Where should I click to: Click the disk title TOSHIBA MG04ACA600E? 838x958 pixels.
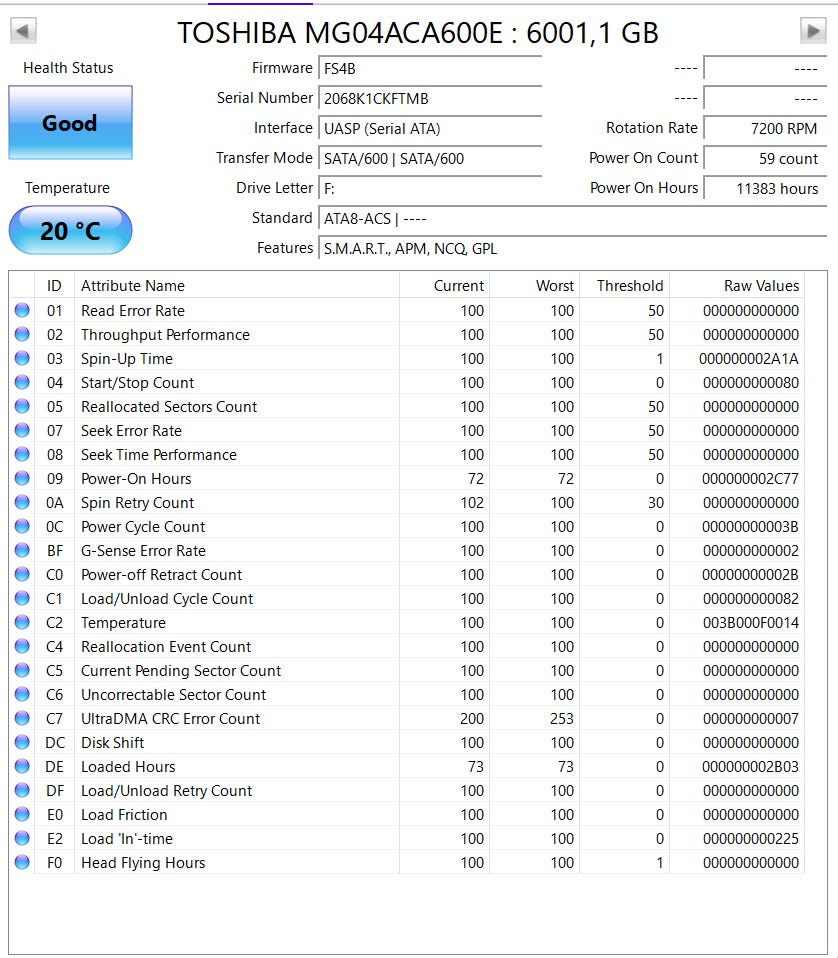(x=418, y=32)
